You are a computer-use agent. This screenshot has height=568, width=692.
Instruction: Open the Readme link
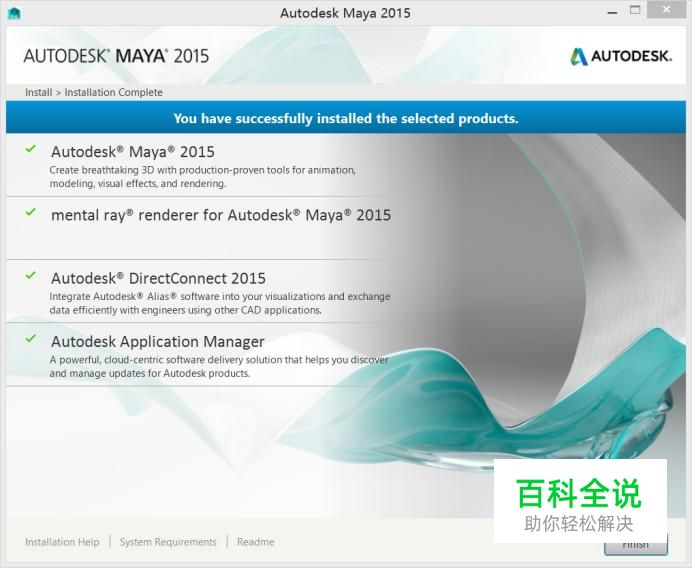(x=256, y=542)
